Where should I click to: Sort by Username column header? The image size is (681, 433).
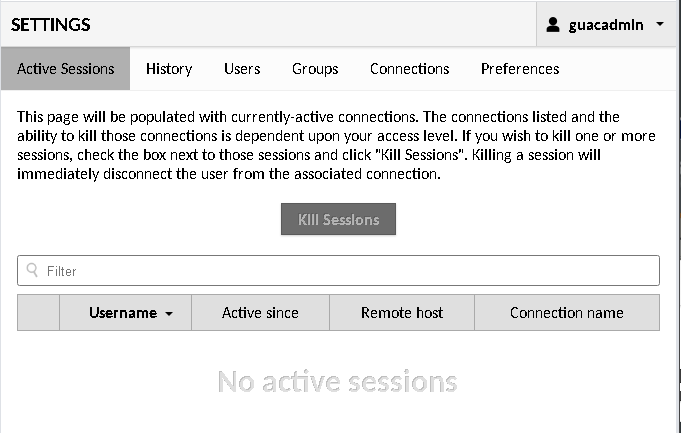[x=126, y=313]
